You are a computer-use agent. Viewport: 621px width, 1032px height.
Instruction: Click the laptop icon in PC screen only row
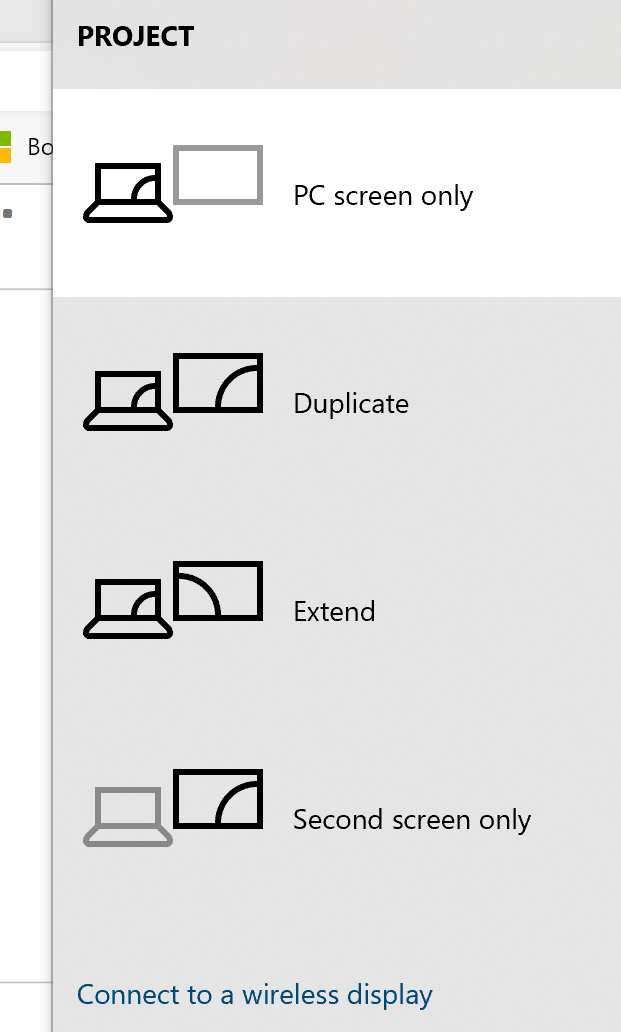coord(128,188)
